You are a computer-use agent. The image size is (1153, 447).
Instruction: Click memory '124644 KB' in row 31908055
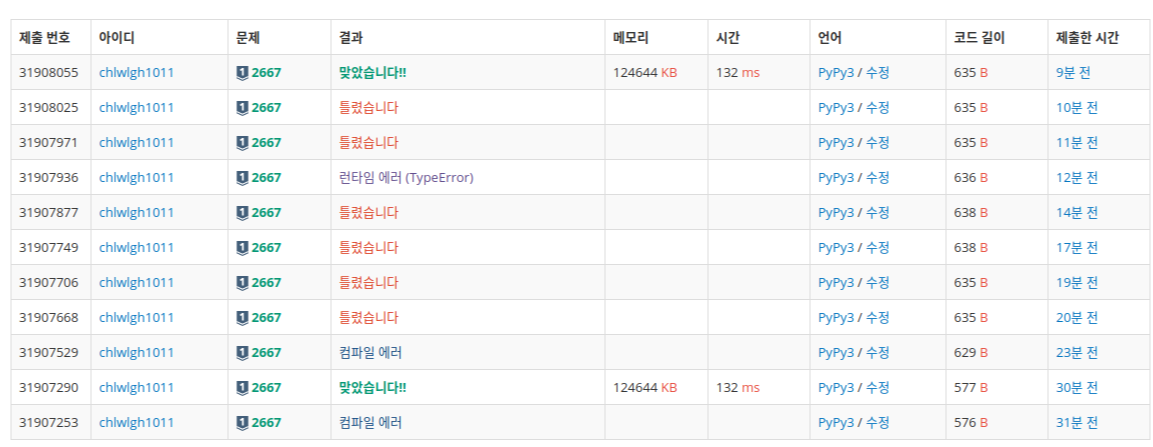645,72
